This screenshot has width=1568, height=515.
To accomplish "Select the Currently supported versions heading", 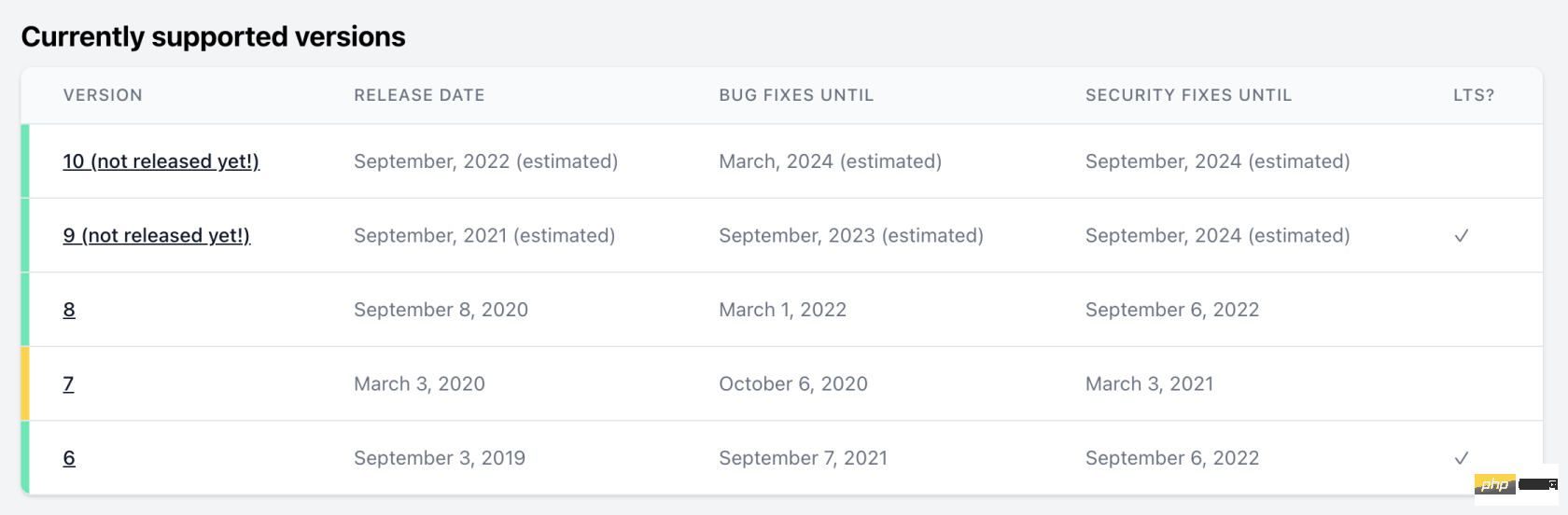I will [x=213, y=36].
